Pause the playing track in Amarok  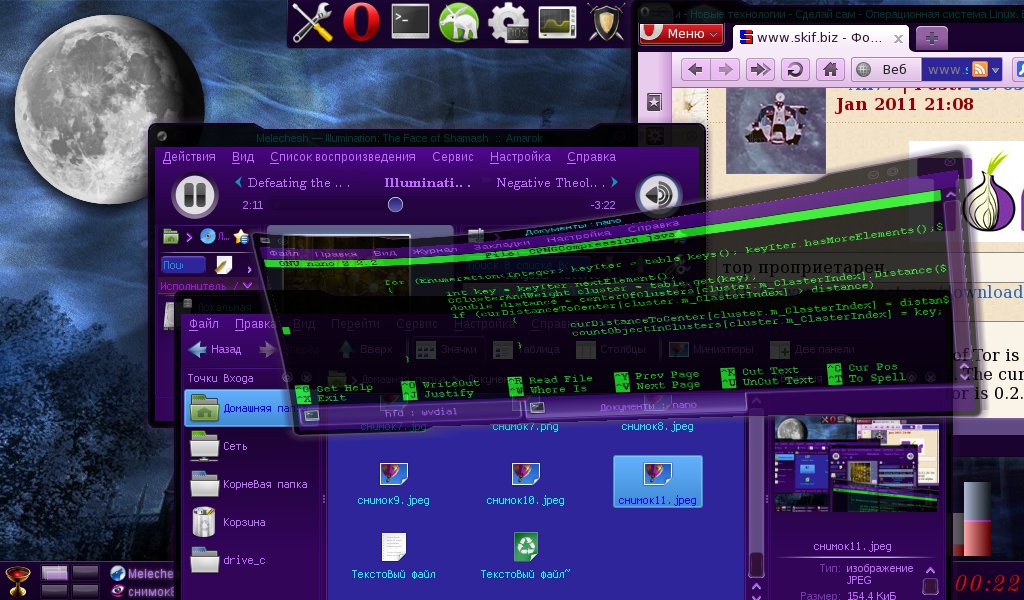click(x=194, y=195)
